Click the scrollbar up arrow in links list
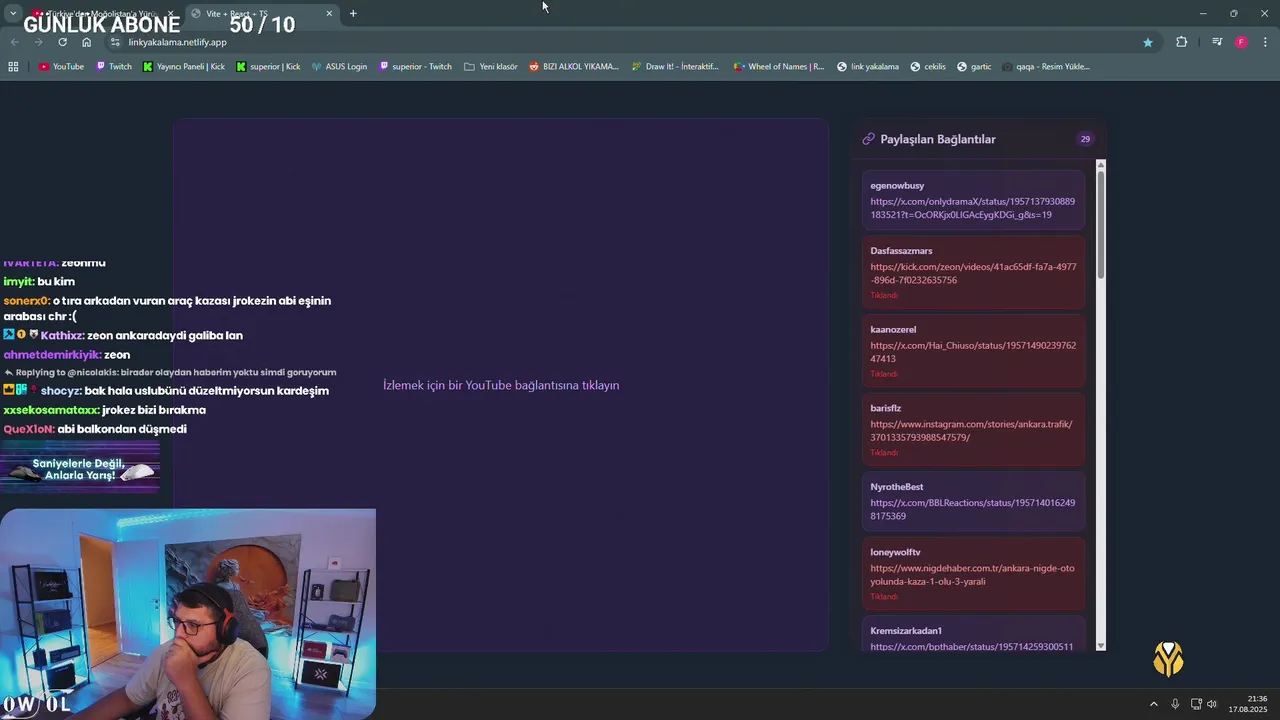 click(x=1101, y=164)
